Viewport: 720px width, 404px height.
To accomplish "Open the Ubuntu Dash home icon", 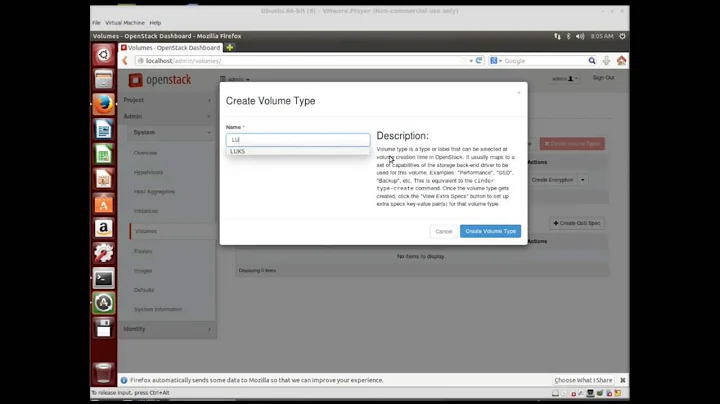I will 103,55.
